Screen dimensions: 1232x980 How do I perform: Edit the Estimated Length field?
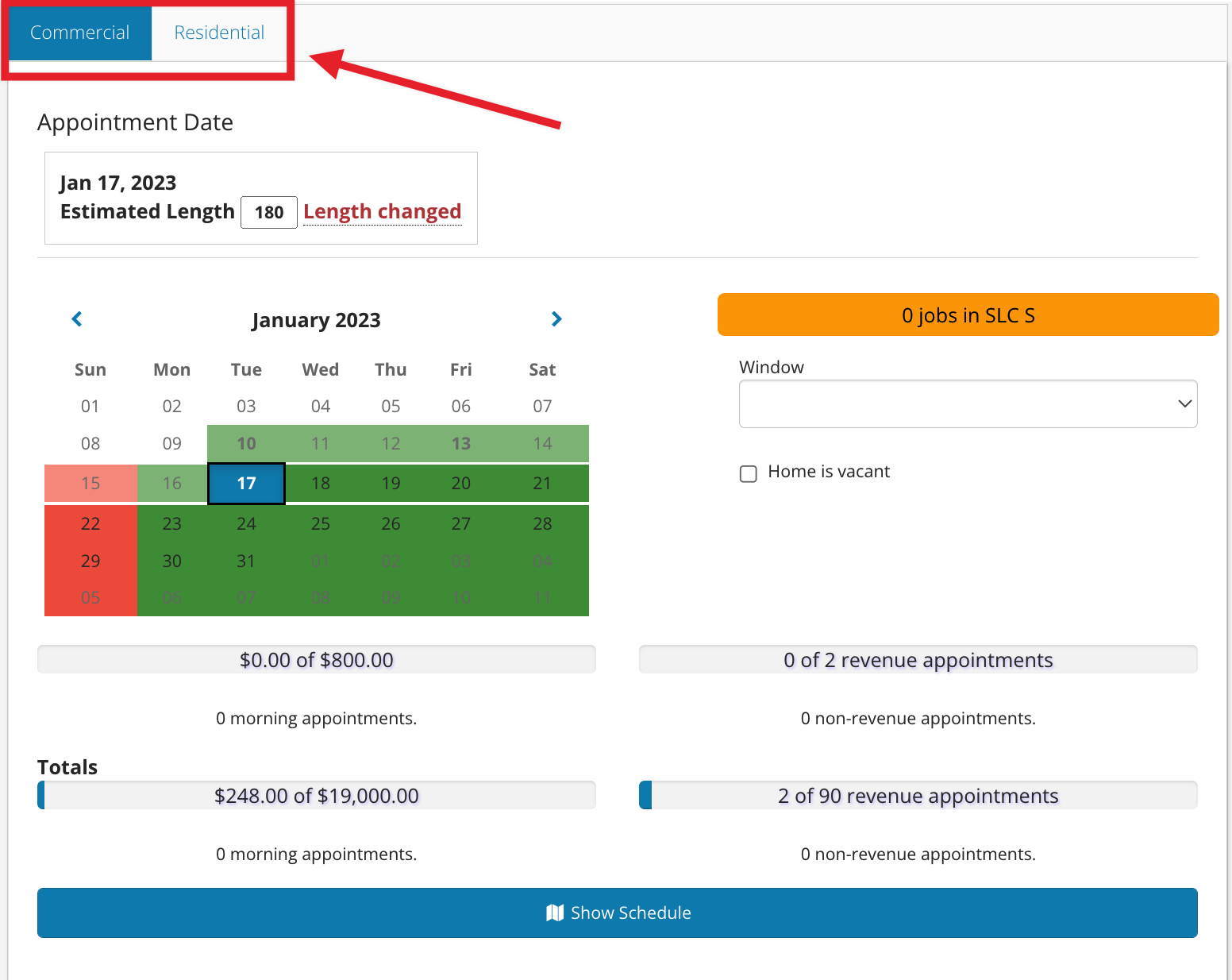pos(269,212)
